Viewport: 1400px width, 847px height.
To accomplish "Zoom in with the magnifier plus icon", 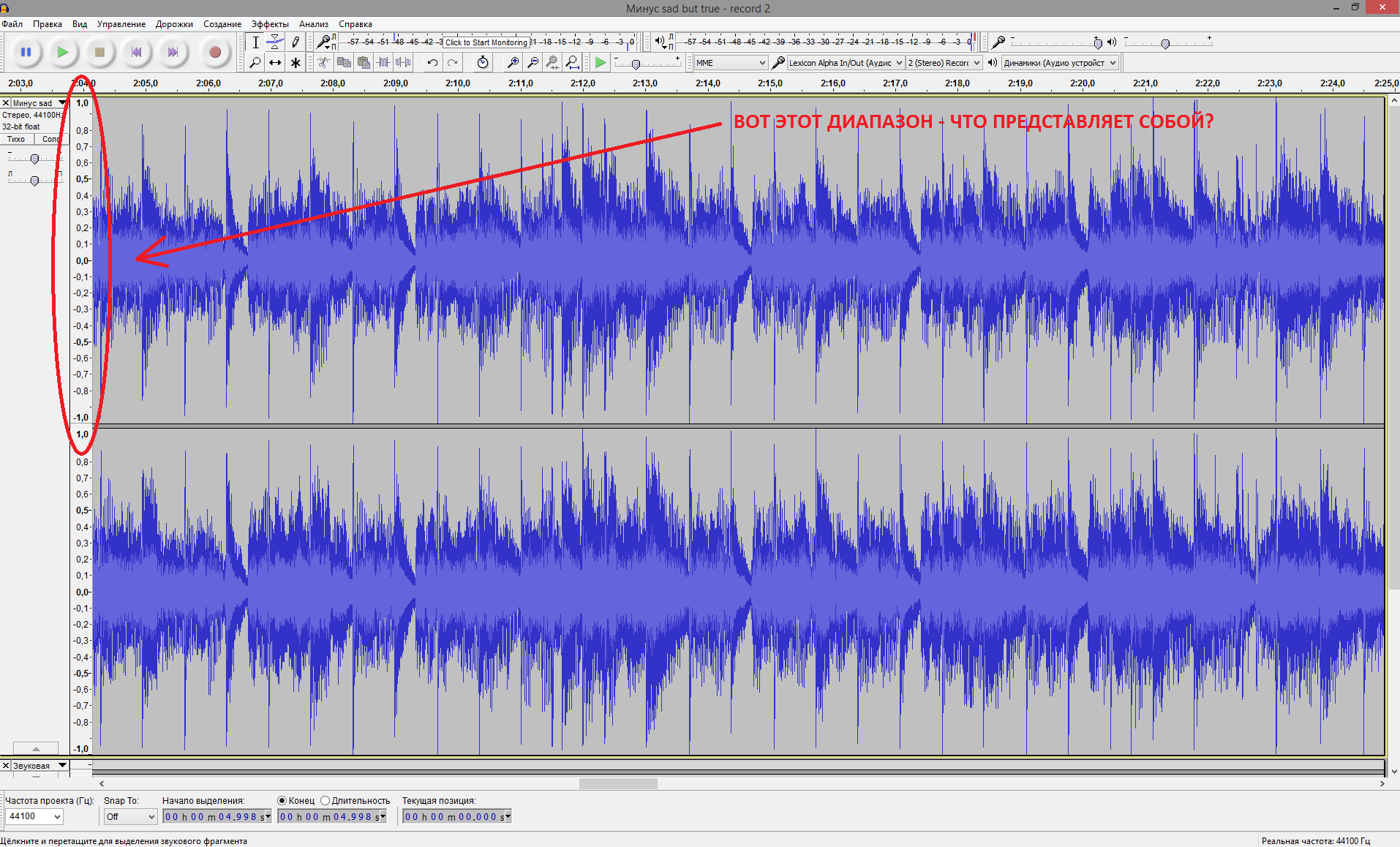I will tap(513, 63).
